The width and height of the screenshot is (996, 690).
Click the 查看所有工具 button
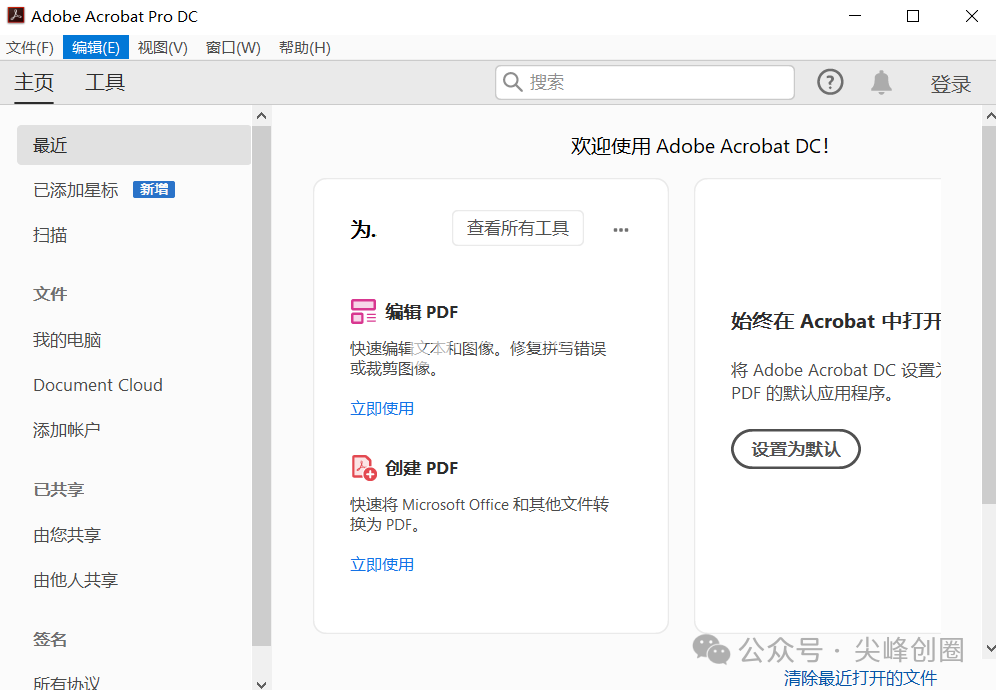click(518, 228)
